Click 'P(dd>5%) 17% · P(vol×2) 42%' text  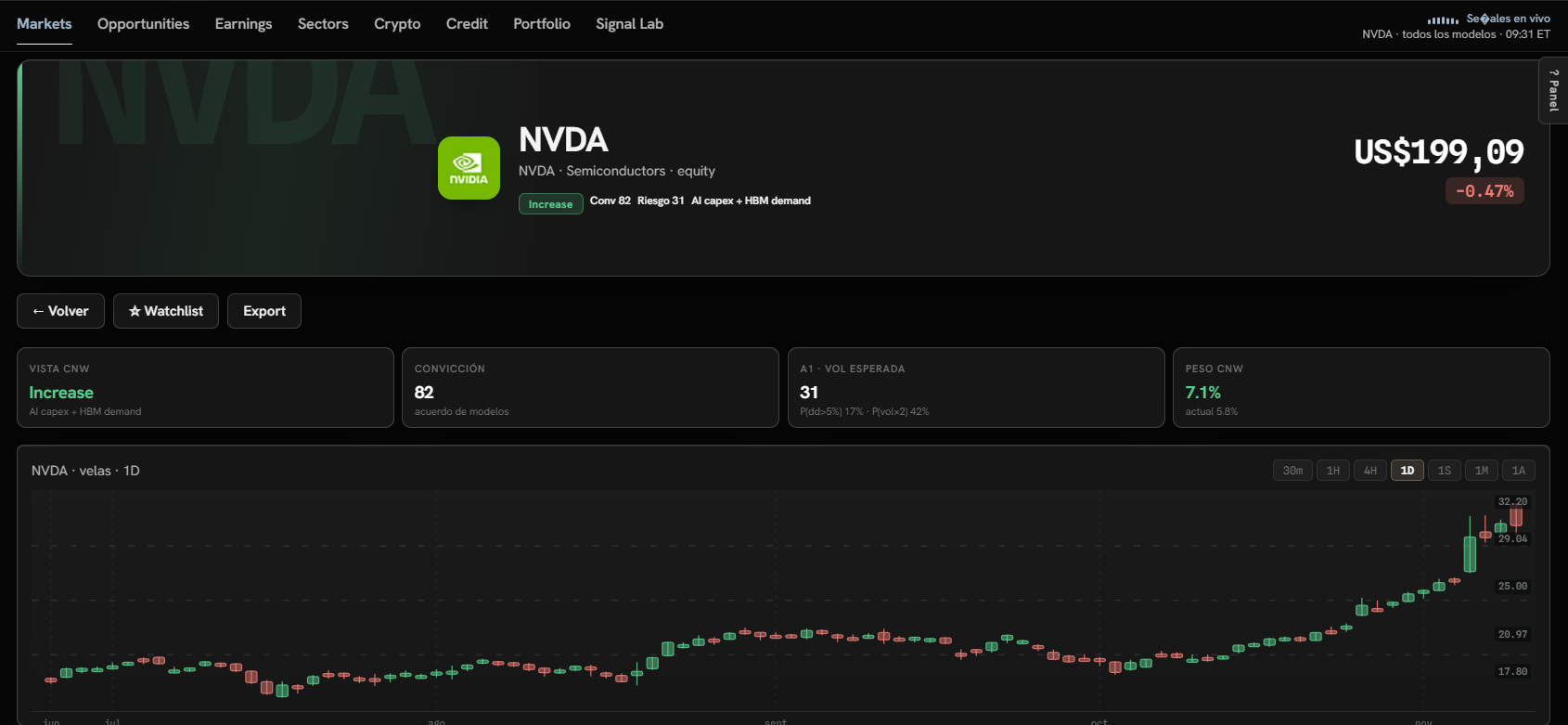(x=865, y=411)
